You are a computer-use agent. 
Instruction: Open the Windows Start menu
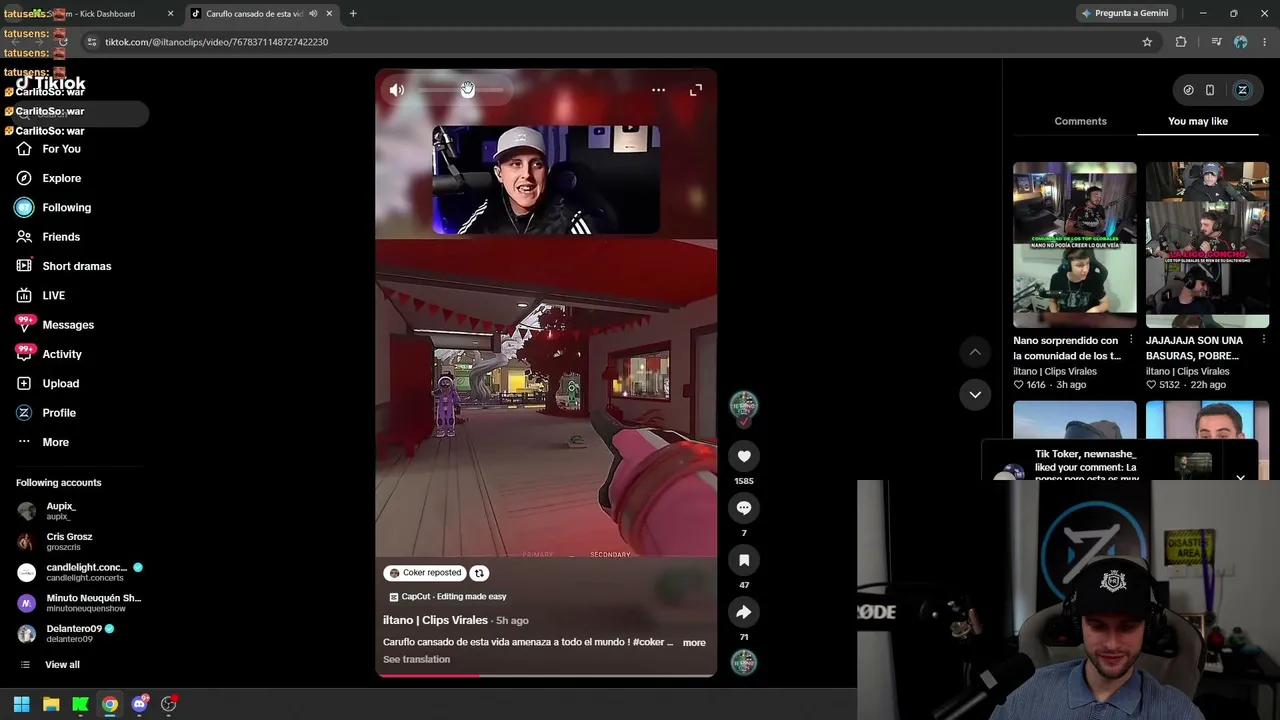tap(21, 704)
